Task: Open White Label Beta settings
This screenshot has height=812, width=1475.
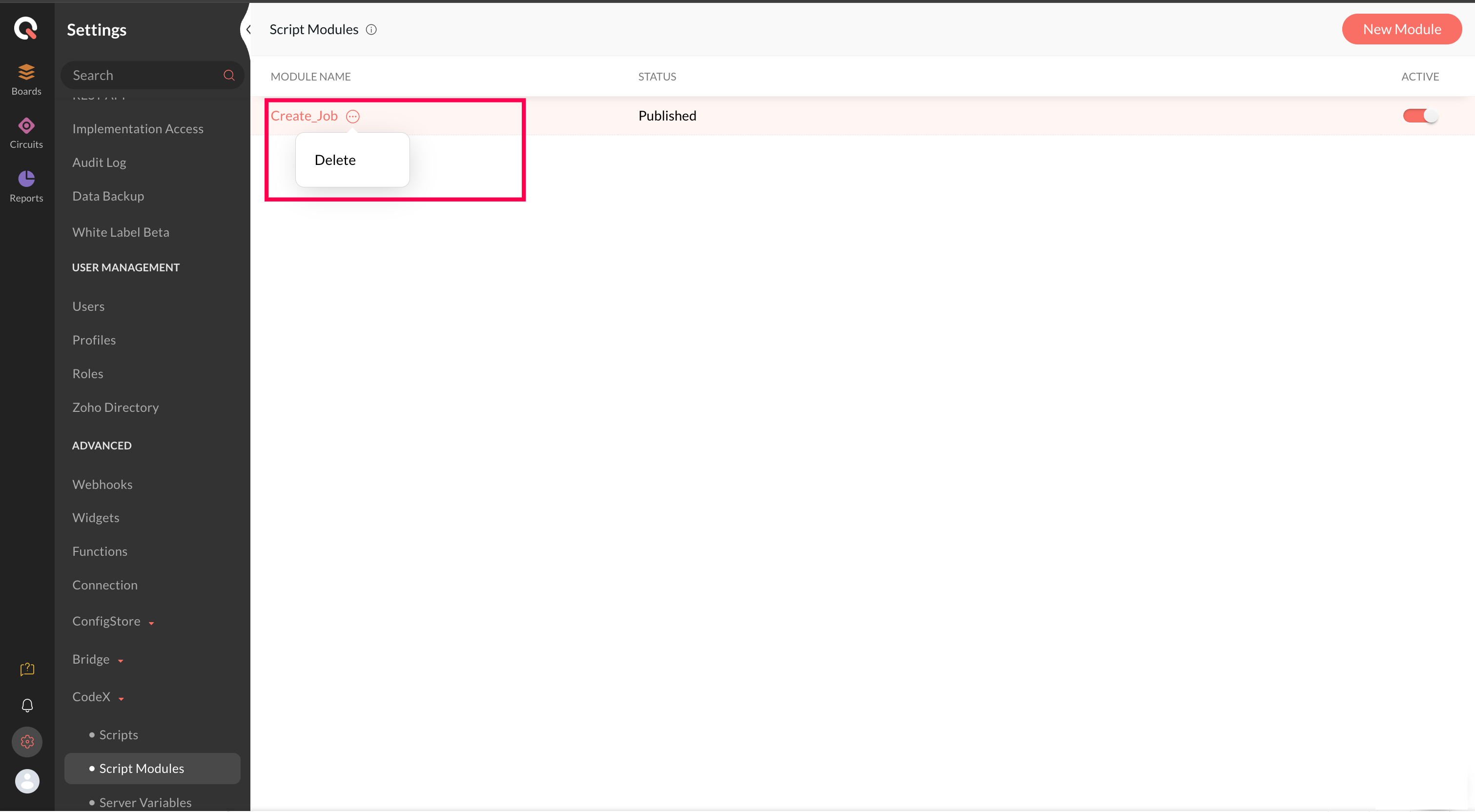Action: [x=121, y=232]
